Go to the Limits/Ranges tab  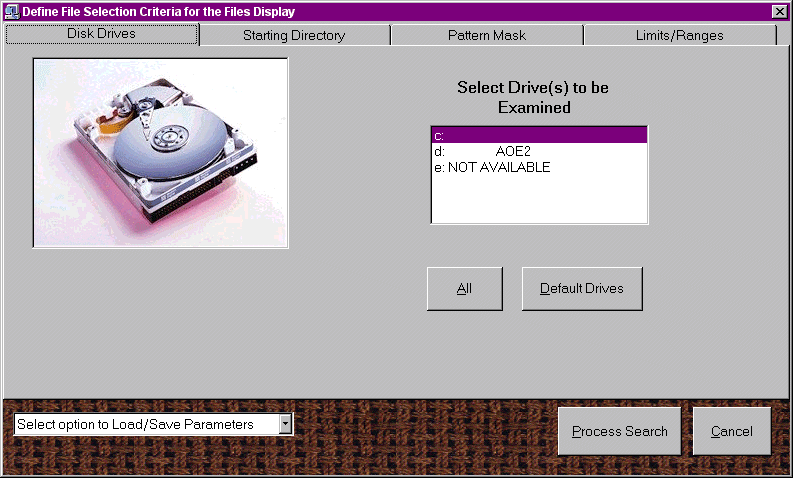click(x=680, y=35)
